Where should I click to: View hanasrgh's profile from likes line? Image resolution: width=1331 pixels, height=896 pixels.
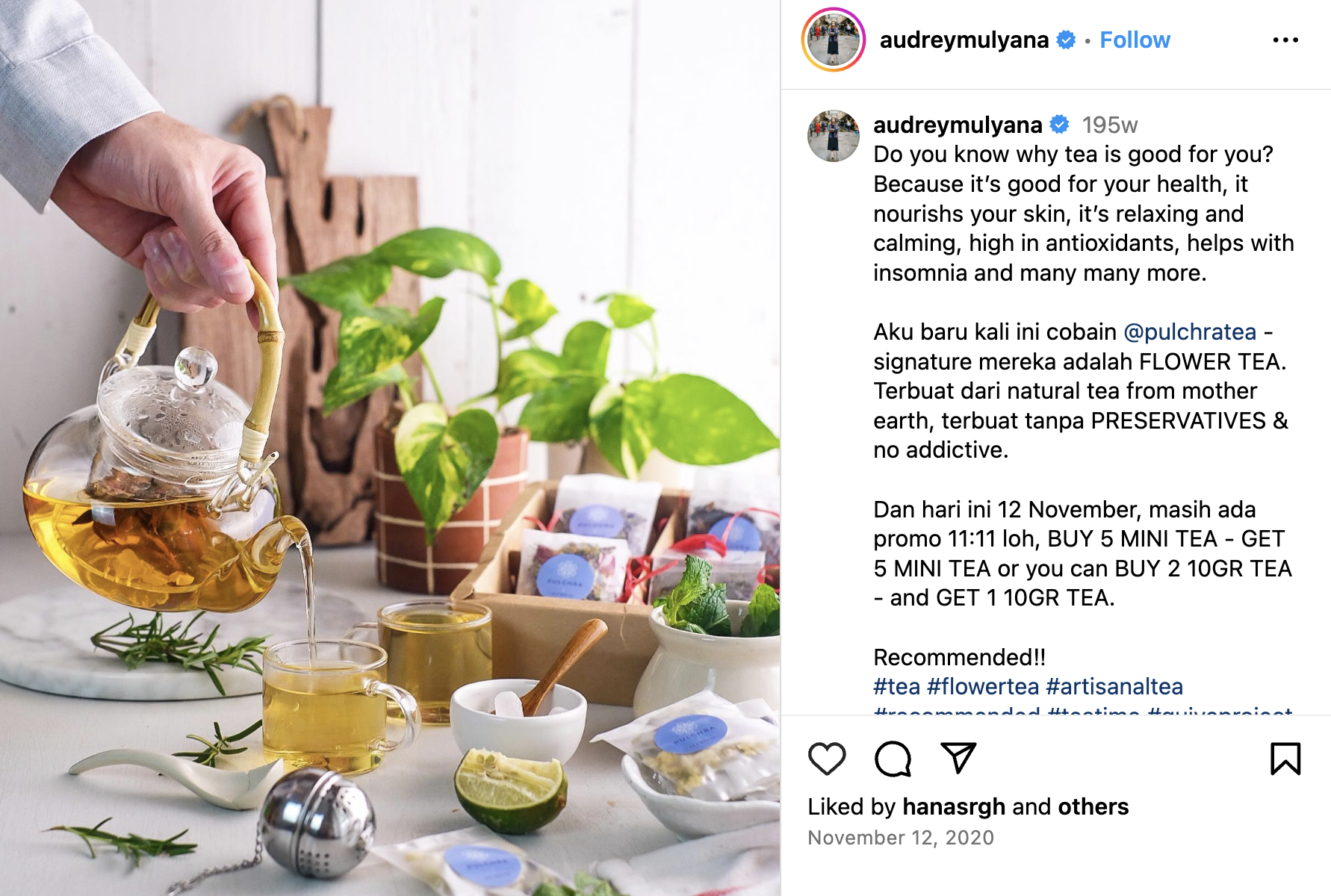click(954, 807)
